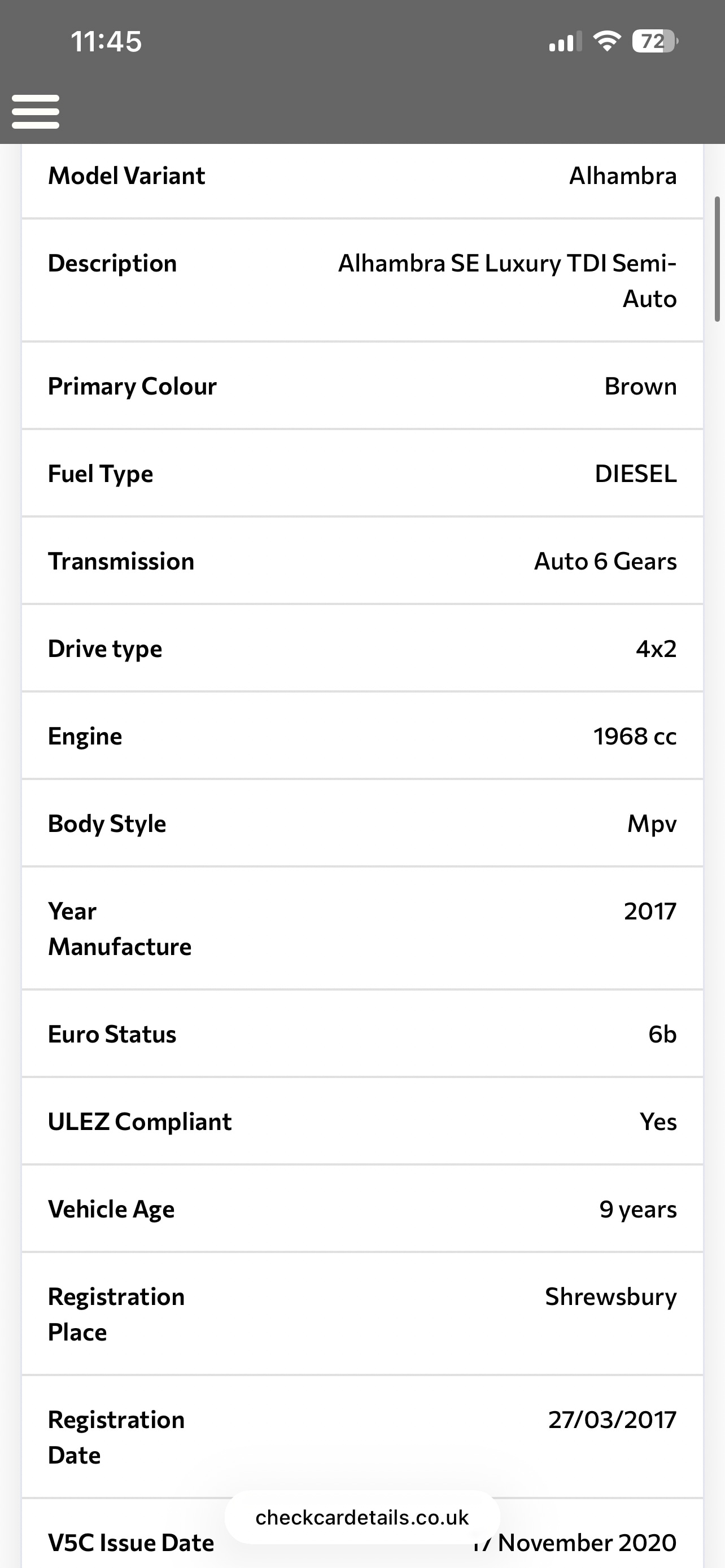725x1568 pixels.
Task: Tap the Shrewsbury registration place value
Action: tap(610, 1297)
